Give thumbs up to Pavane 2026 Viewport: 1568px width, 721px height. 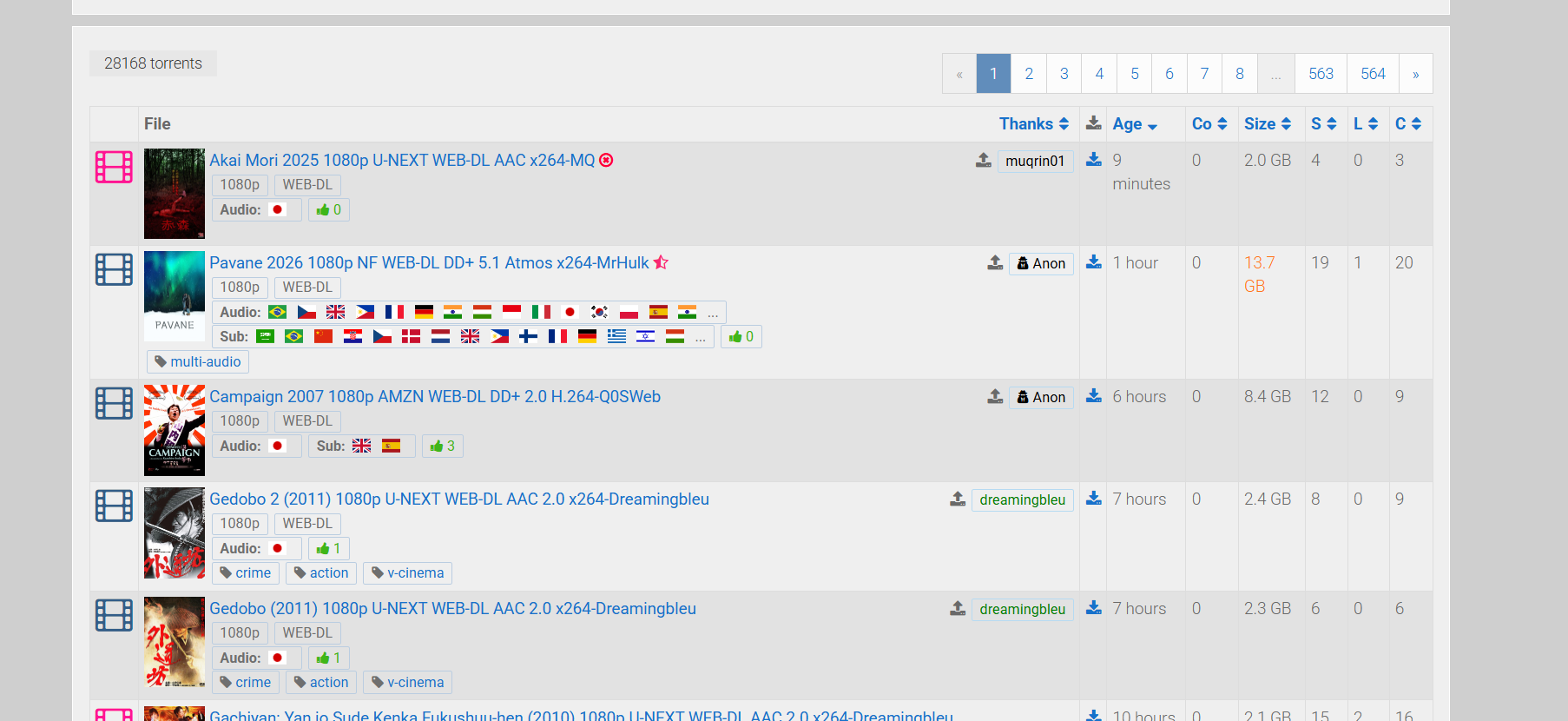coord(741,336)
